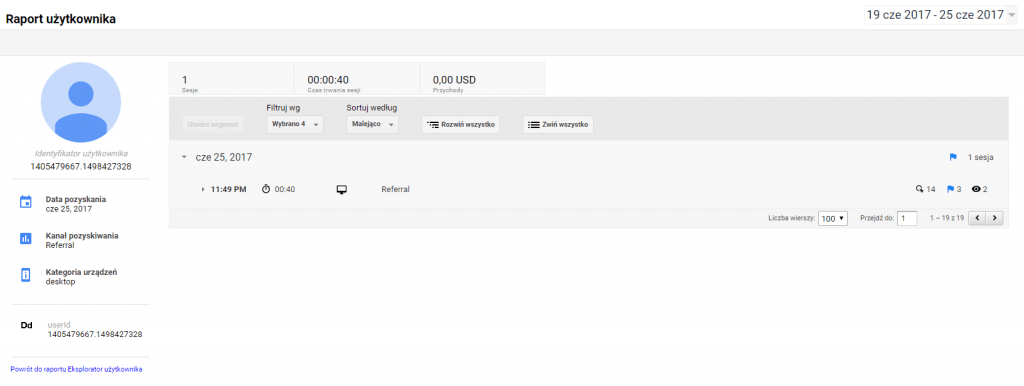Click the calendar icon beside Data pozyskania
Image resolution: width=1024 pixels, height=386 pixels.
click(25, 203)
